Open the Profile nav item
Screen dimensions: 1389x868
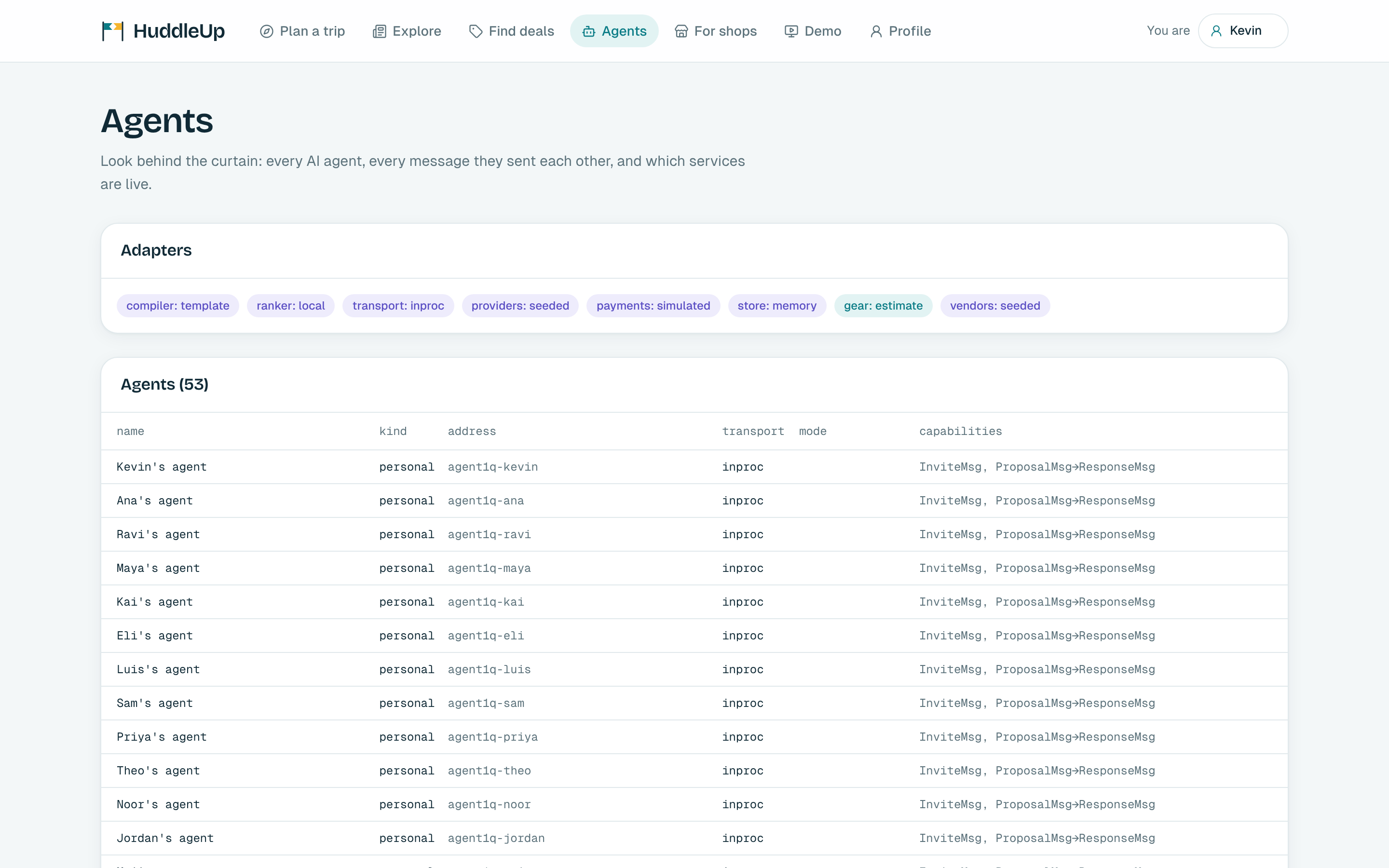(900, 31)
